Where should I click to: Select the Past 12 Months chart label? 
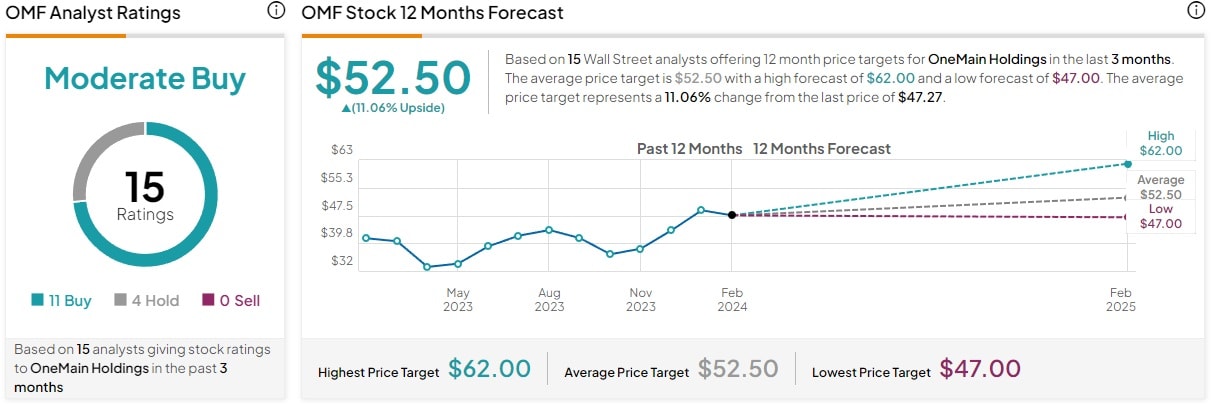689,149
